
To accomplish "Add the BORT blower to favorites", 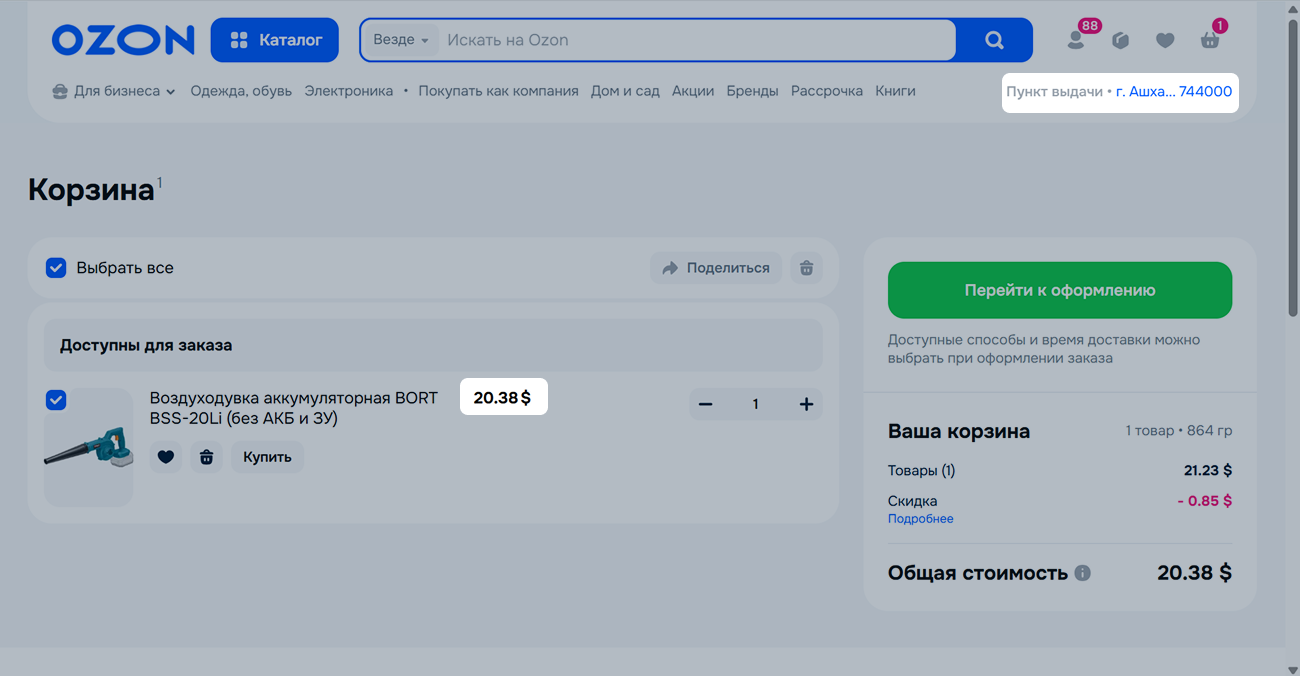I will (x=166, y=457).
